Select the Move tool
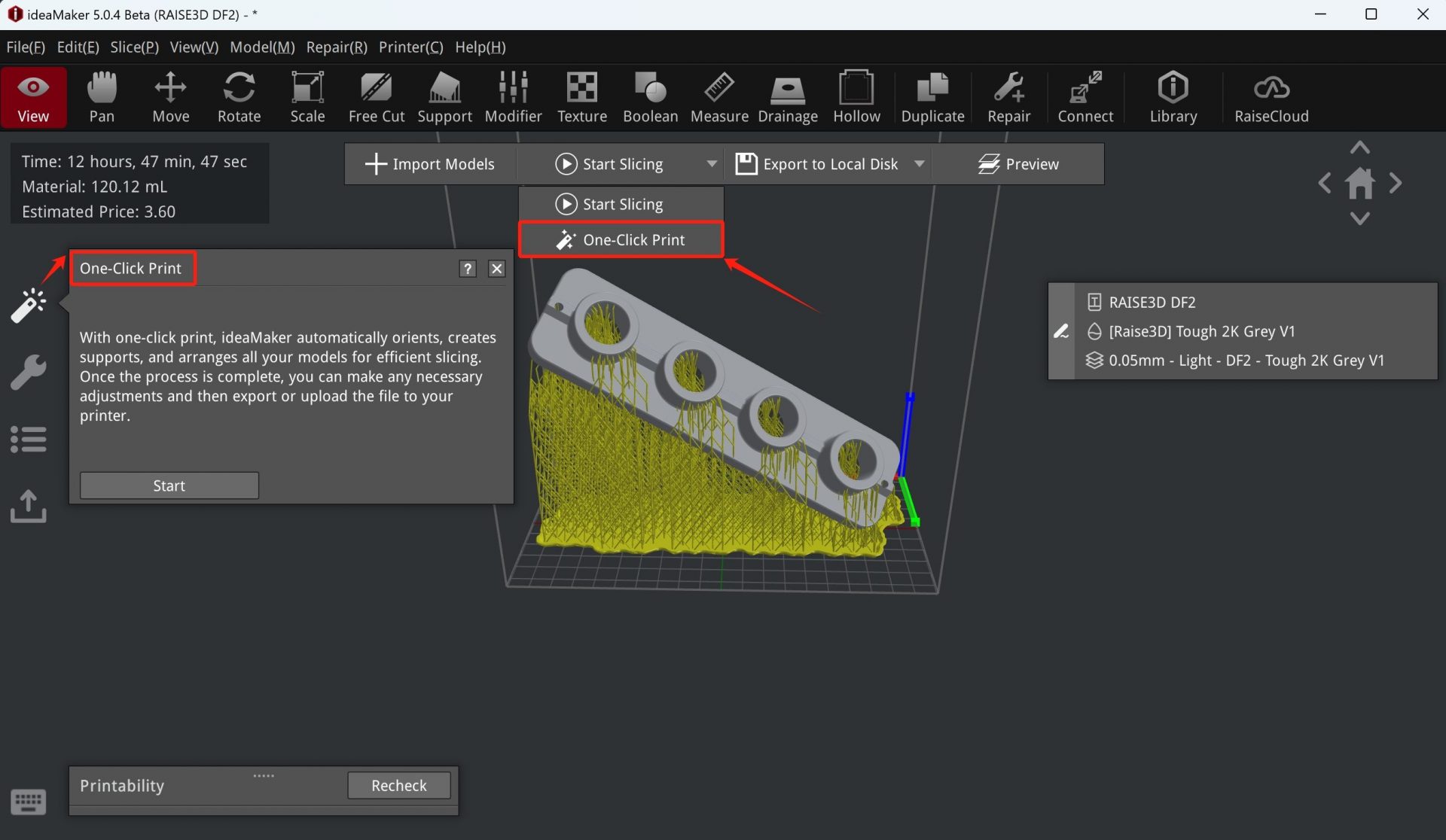This screenshot has width=1446, height=840. [170, 97]
